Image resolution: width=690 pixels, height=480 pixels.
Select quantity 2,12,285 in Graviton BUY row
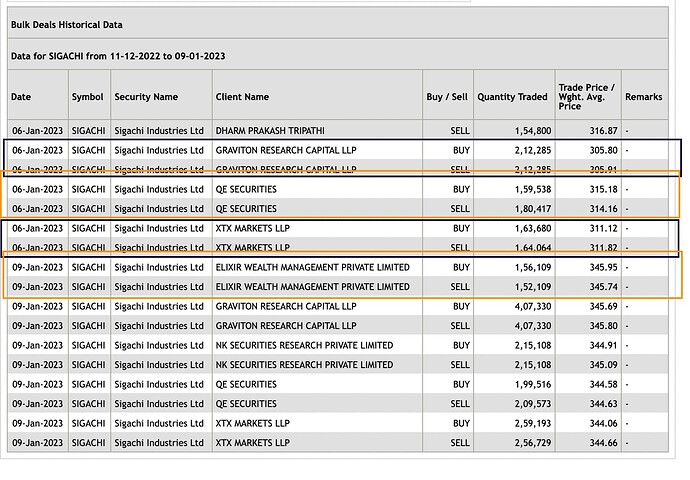533,150
